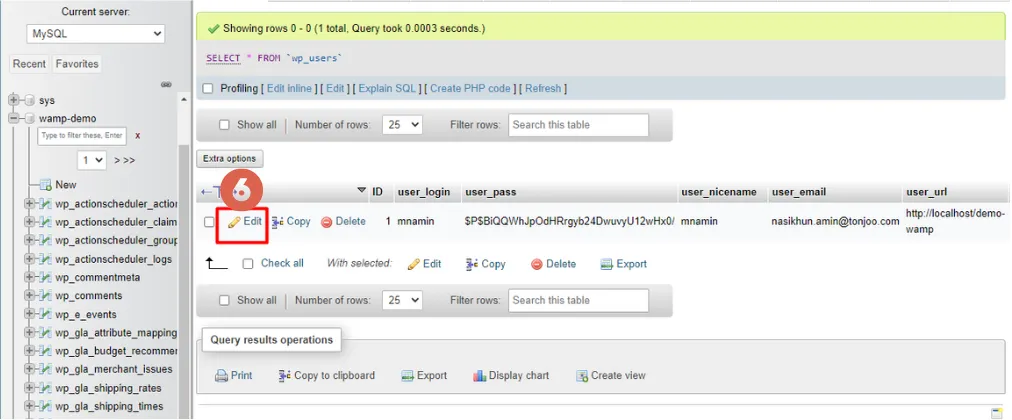Open the page number 1 dropdown in navigation
Viewport: 1012px width, 420px height.
pyautogui.click(x=92, y=160)
